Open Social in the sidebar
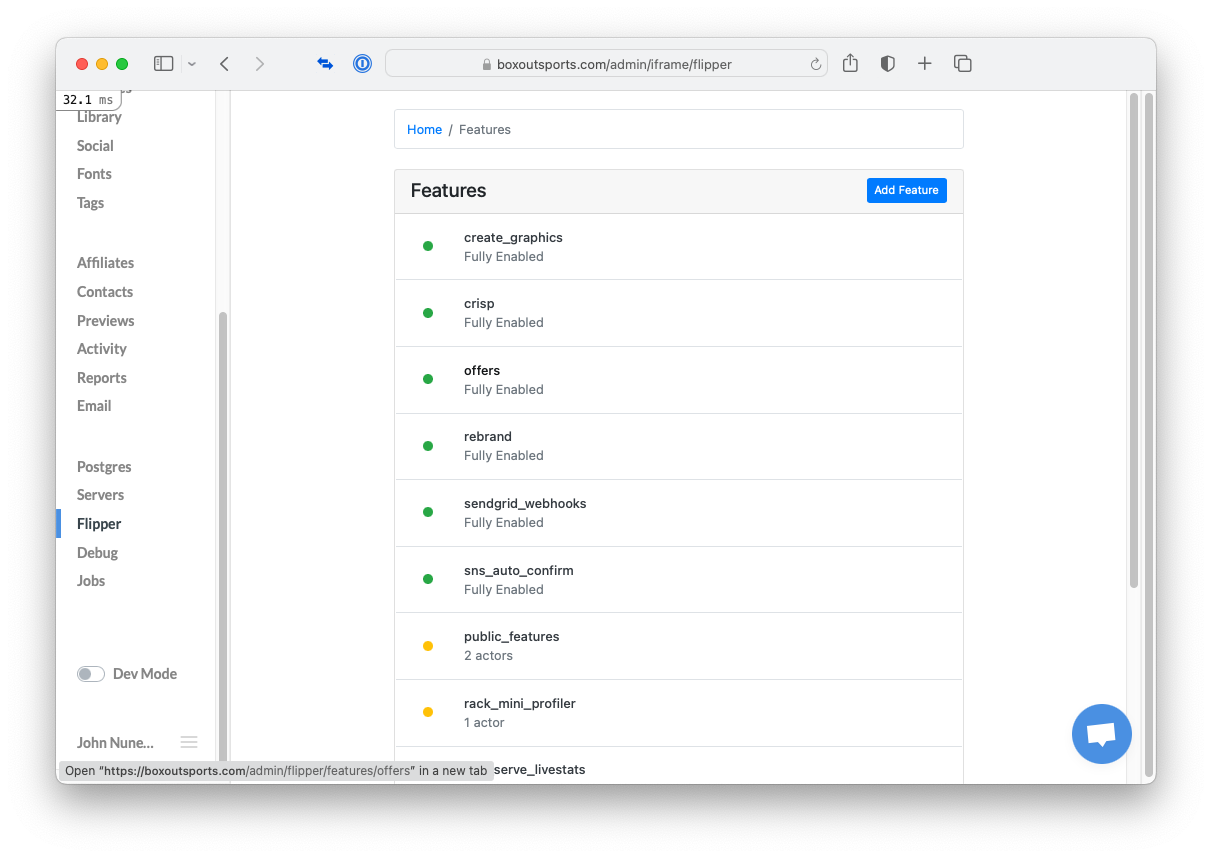Viewport: 1212px width, 858px height. tap(95, 146)
